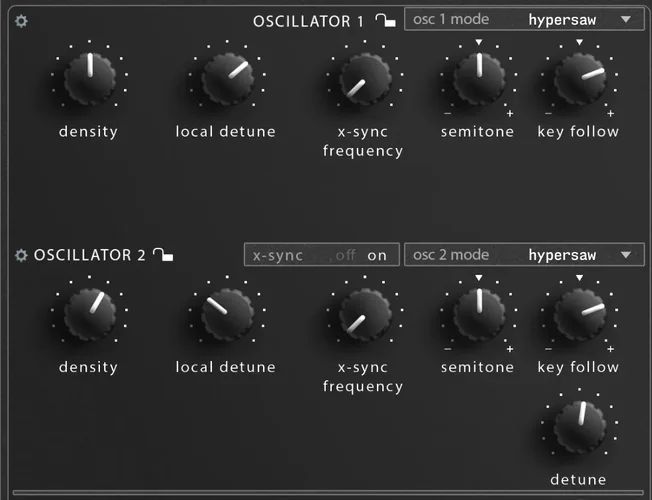
Task: Click the minus sign by Oscillator 2 key follow
Action: tap(548, 349)
